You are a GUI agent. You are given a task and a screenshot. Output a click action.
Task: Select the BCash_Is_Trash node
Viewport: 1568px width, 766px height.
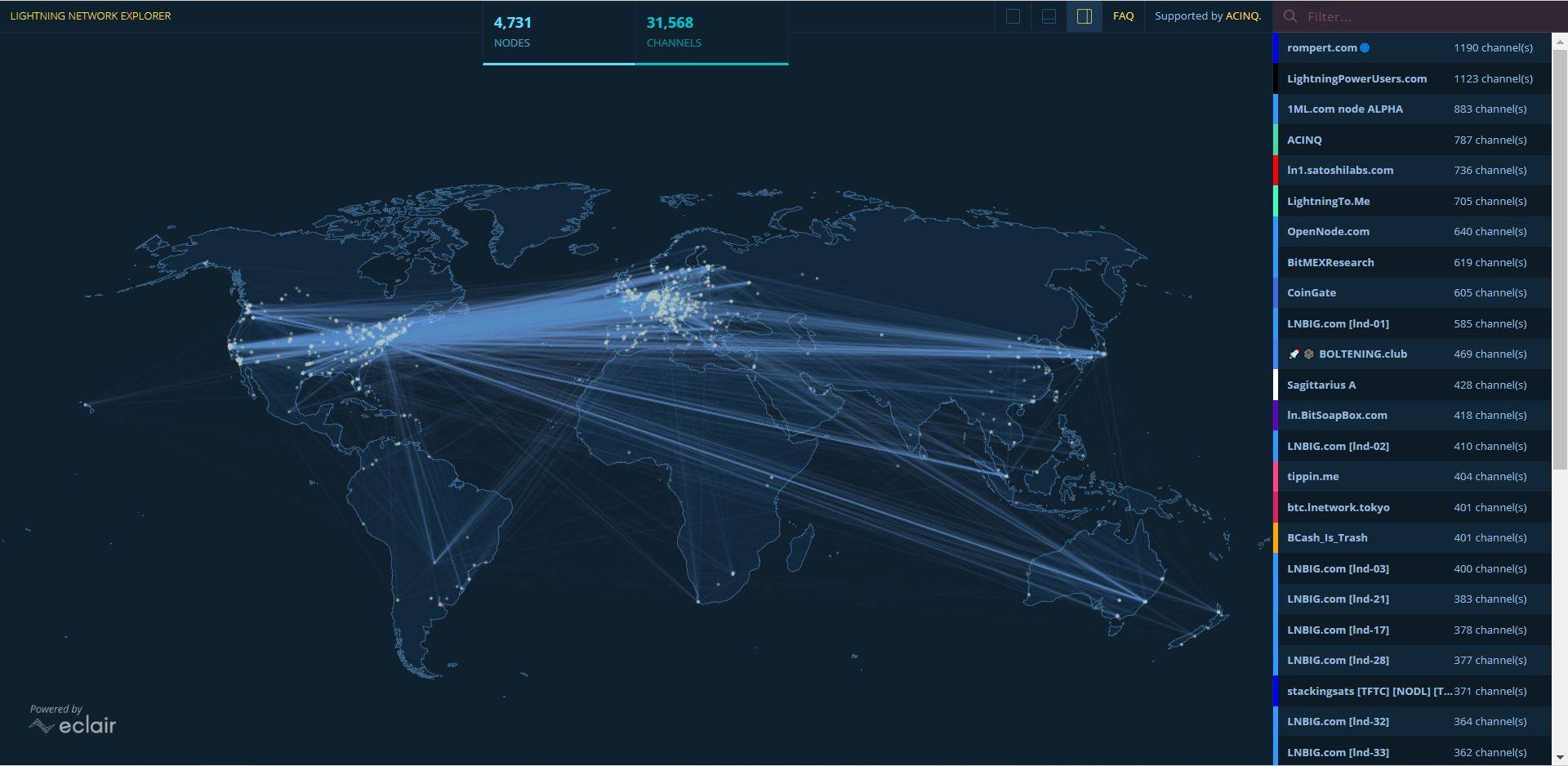pyautogui.click(x=1412, y=537)
